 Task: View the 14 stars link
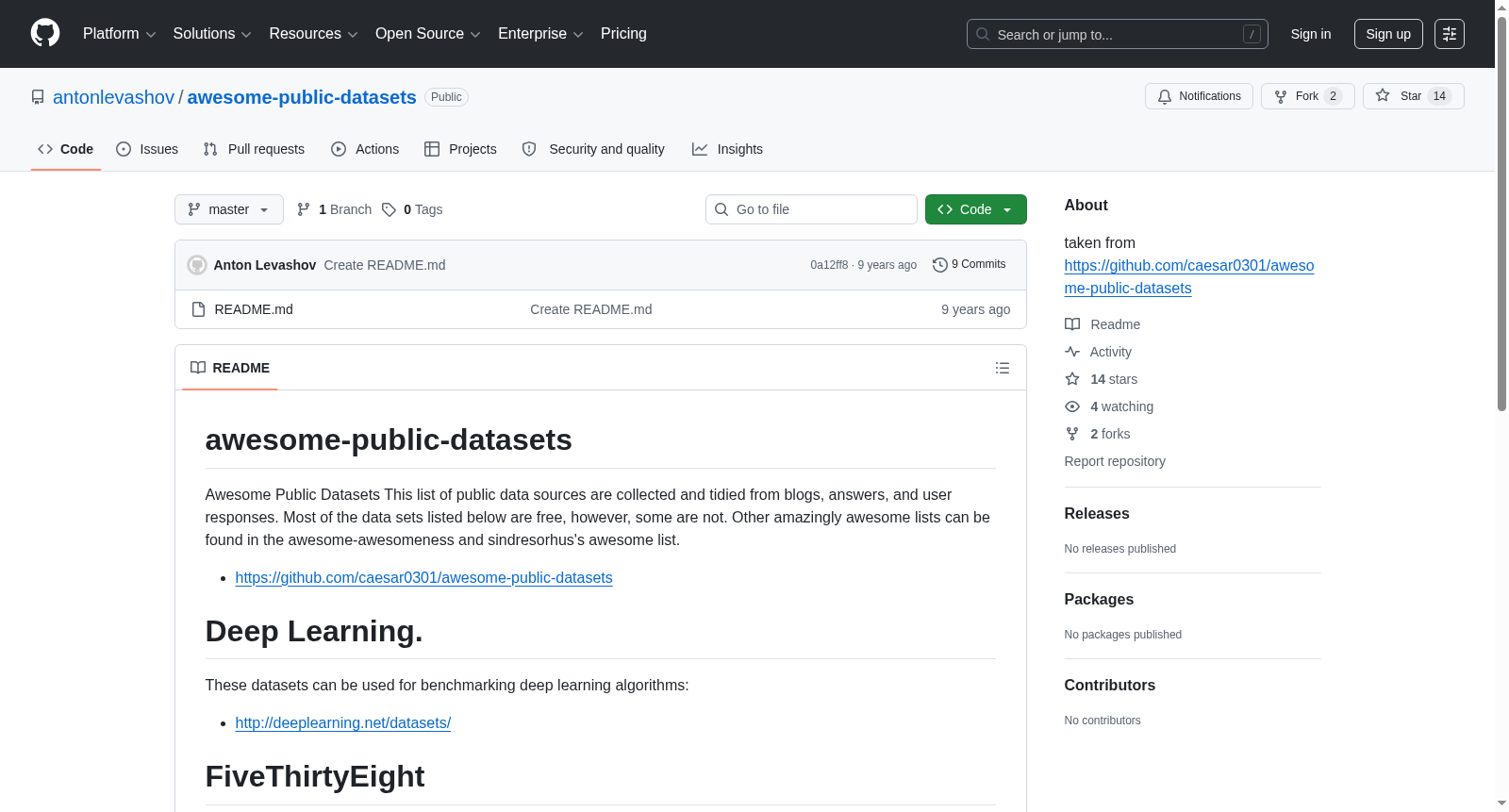click(1102, 379)
